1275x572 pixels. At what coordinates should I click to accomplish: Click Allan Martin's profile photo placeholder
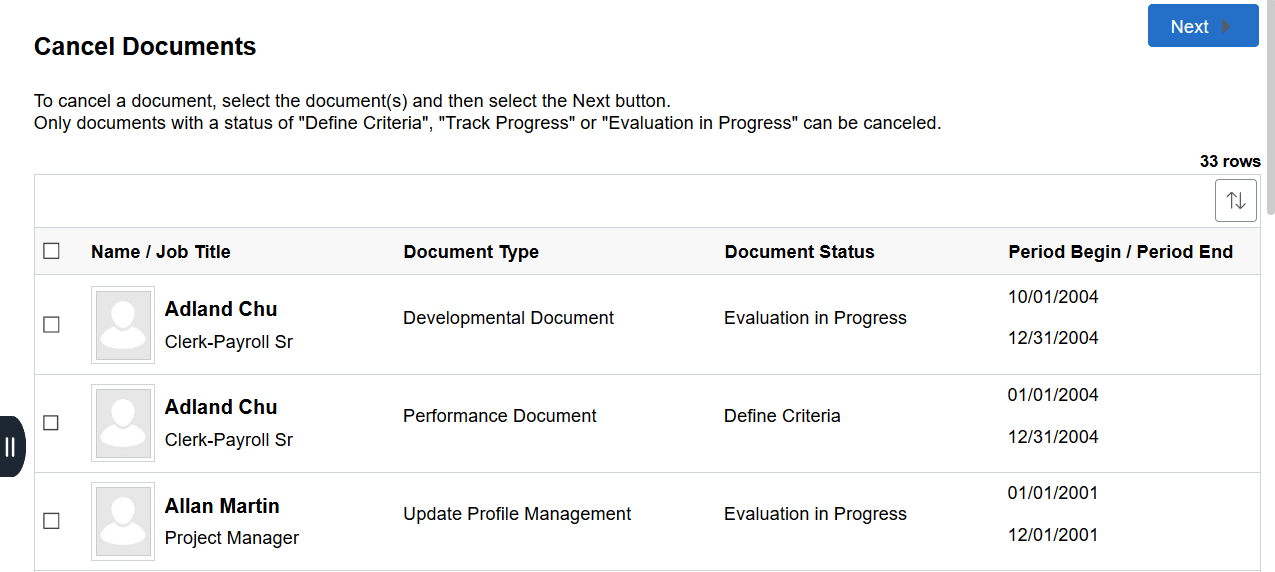point(123,521)
